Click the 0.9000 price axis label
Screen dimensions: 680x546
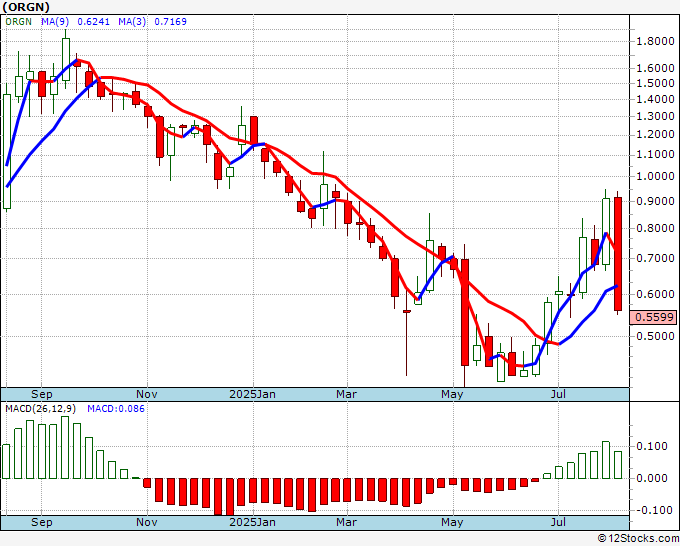click(655, 201)
